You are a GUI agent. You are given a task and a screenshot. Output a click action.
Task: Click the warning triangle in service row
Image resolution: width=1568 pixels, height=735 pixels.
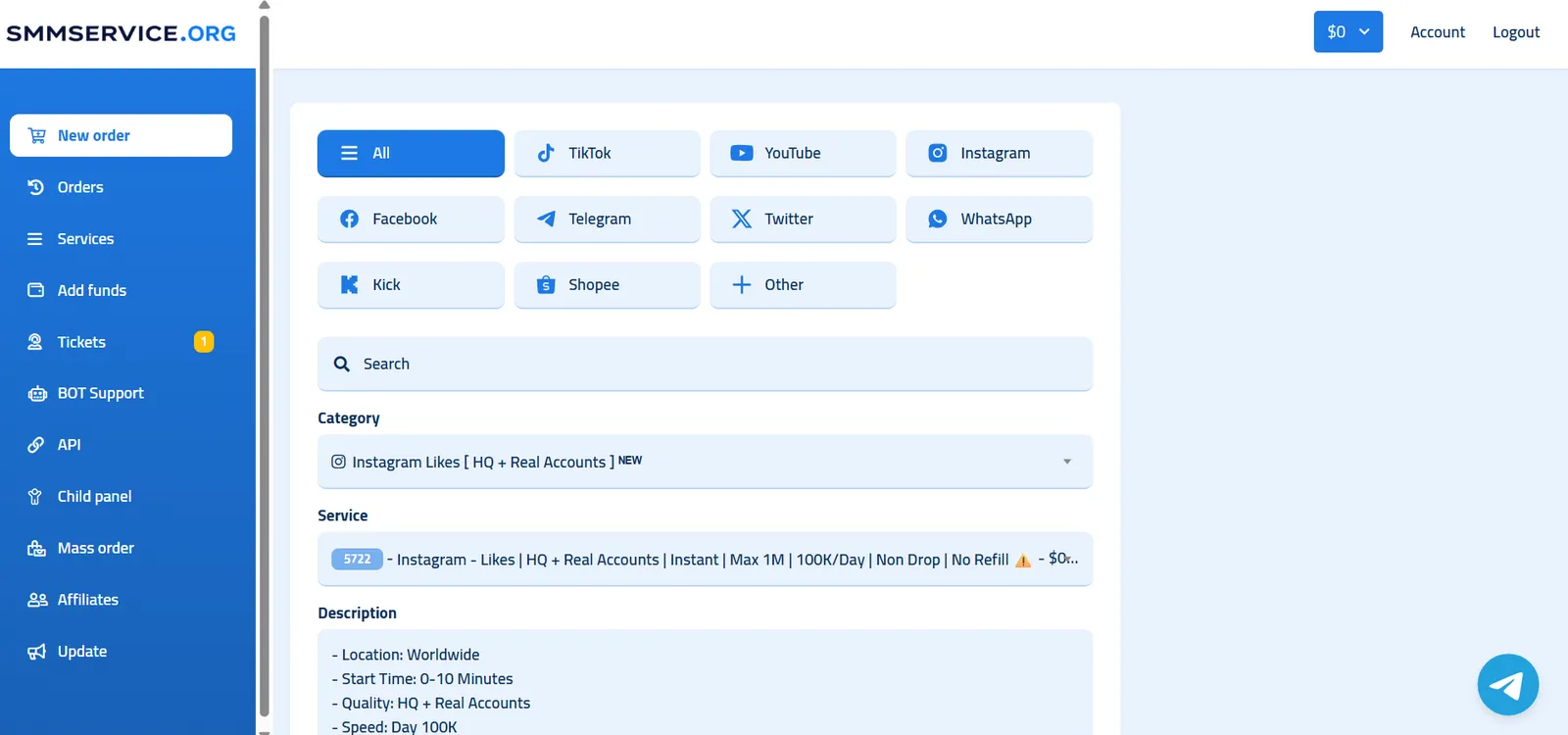(x=1022, y=561)
